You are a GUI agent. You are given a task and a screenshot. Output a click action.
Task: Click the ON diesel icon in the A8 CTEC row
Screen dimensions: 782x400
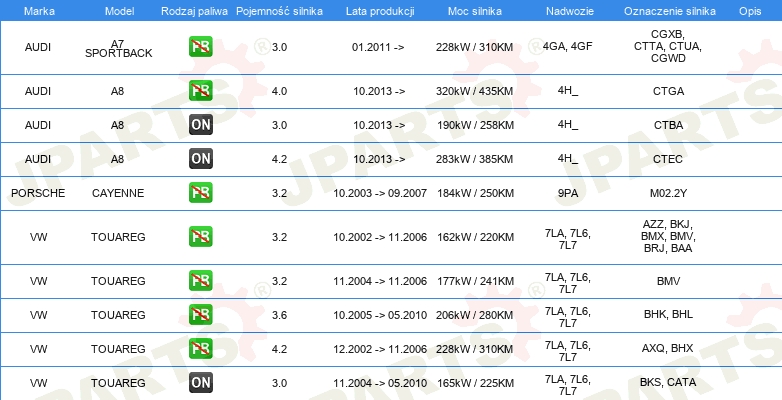point(200,159)
